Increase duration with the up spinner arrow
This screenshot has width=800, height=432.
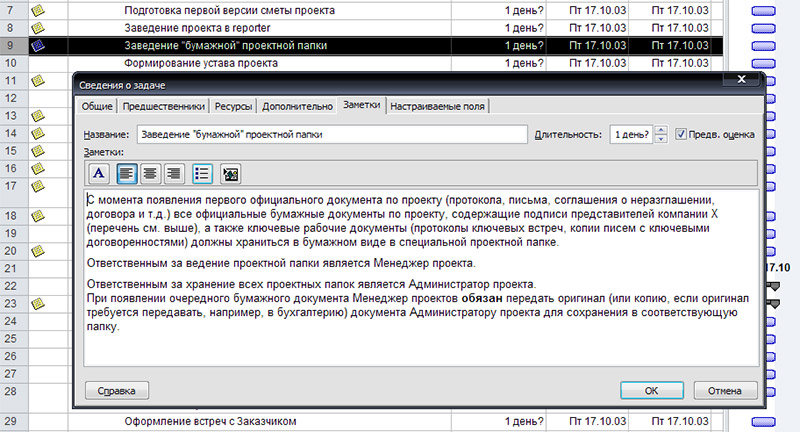tap(660, 129)
